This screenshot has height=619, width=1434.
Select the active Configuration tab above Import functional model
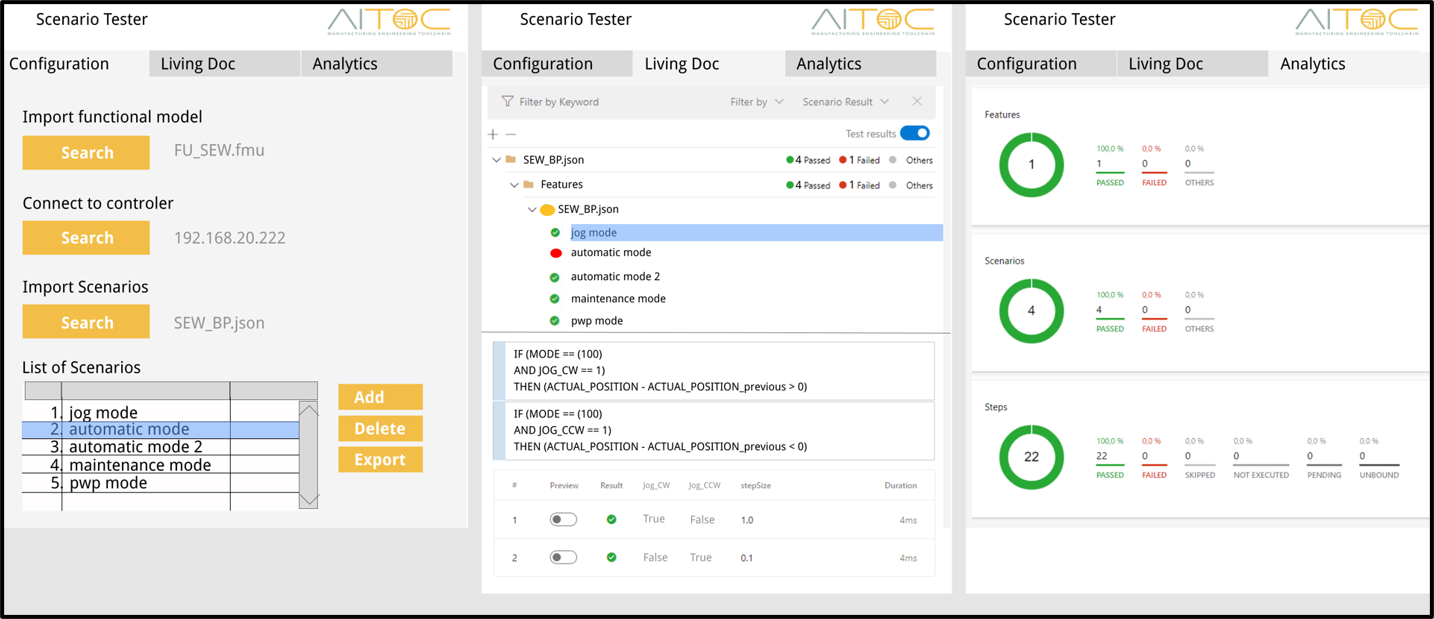coord(75,64)
